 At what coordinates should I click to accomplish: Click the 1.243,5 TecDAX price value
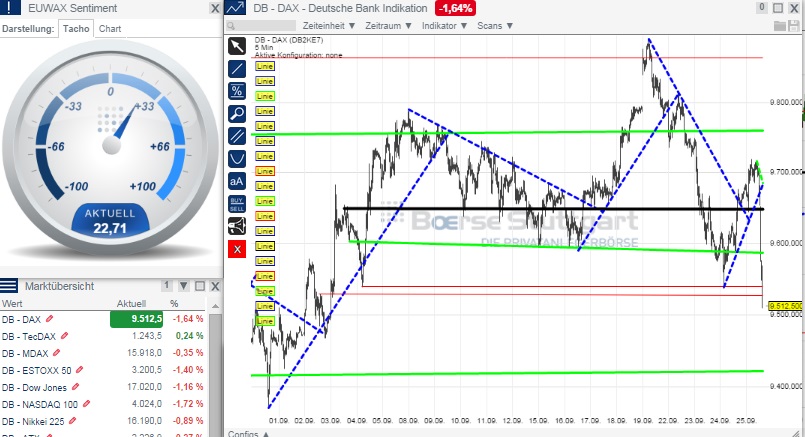[147, 336]
